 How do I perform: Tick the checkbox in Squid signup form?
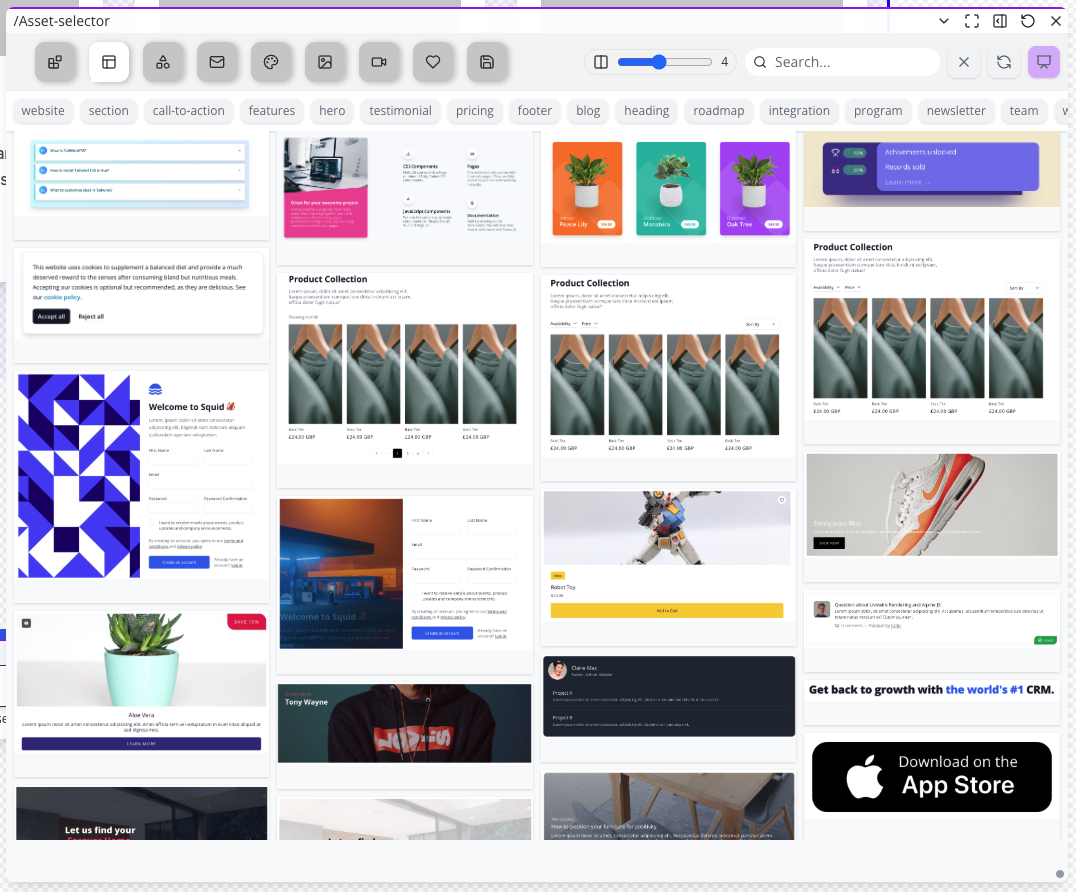[152, 522]
